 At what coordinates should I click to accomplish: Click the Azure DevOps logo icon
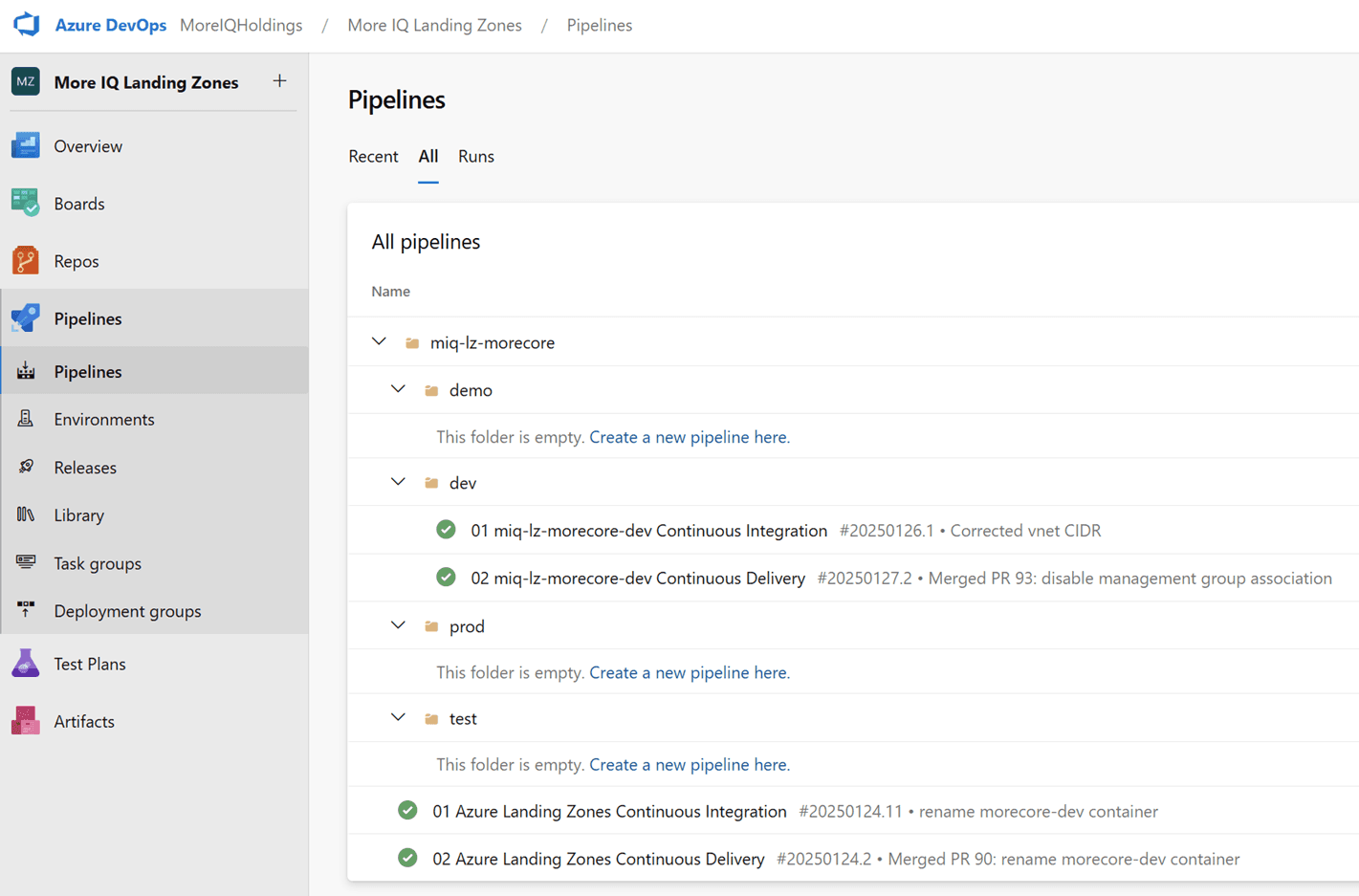pyautogui.click(x=26, y=25)
